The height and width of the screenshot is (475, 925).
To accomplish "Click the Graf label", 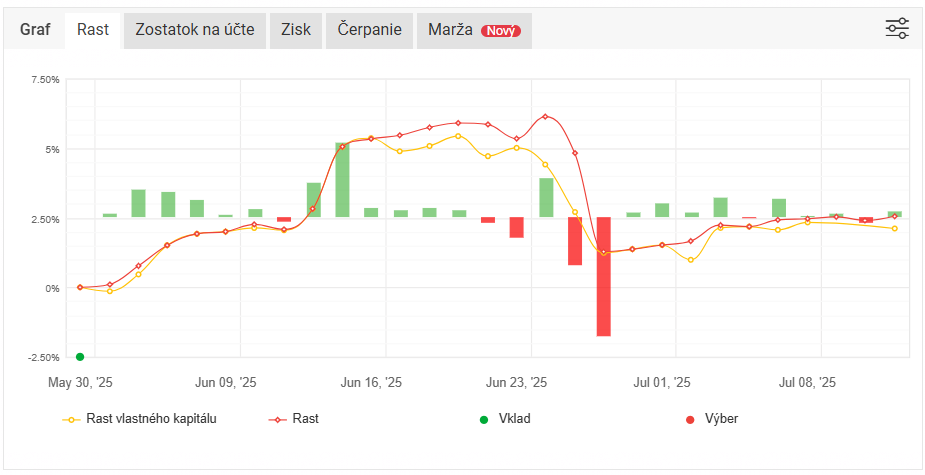I will point(35,30).
